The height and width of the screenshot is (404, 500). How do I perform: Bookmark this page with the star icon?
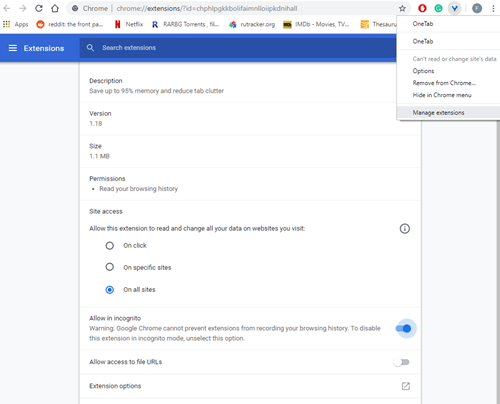pyautogui.click(x=402, y=8)
